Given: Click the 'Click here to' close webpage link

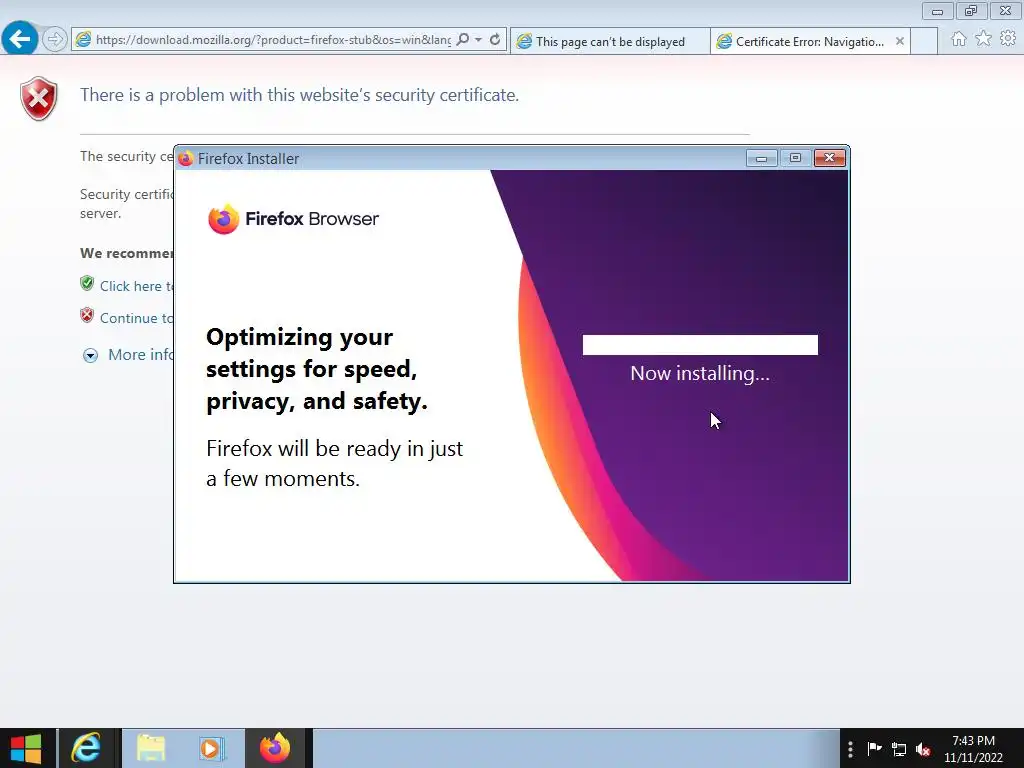Looking at the screenshot, I should 136,286.
